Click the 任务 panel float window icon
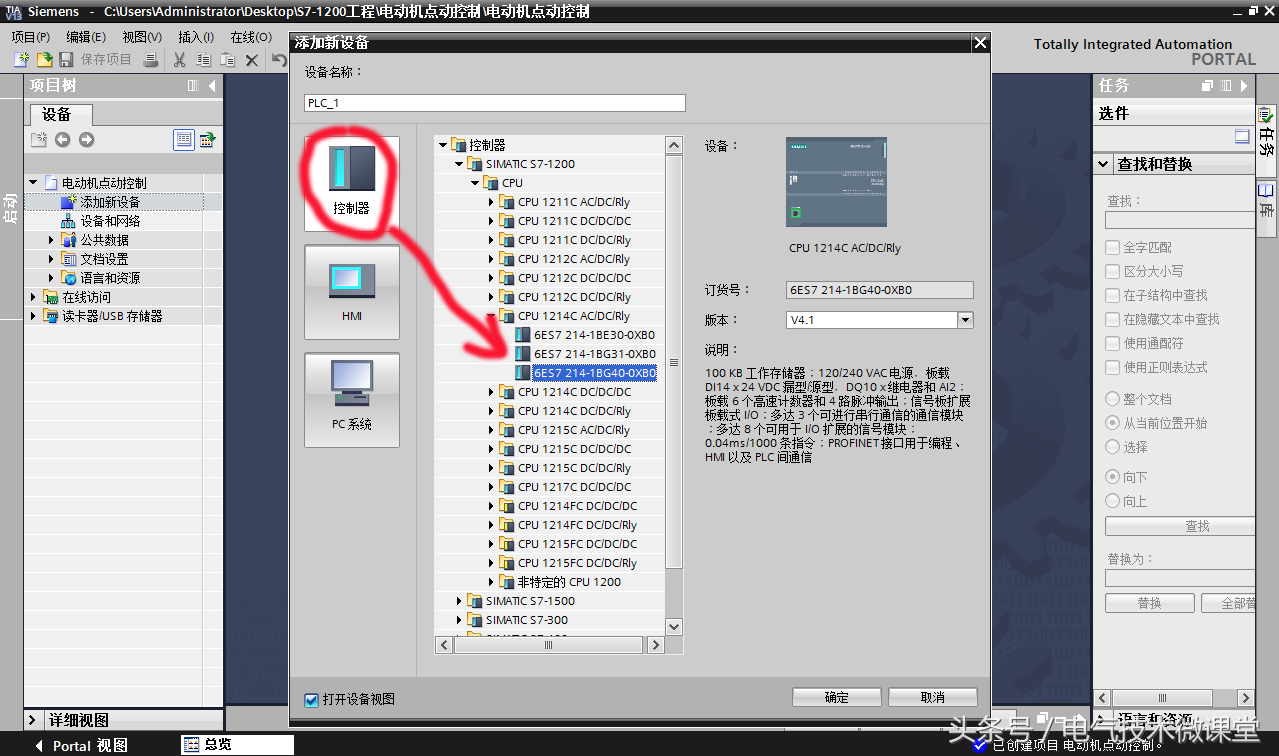This screenshot has width=1279, height=756. point(1207,86)
